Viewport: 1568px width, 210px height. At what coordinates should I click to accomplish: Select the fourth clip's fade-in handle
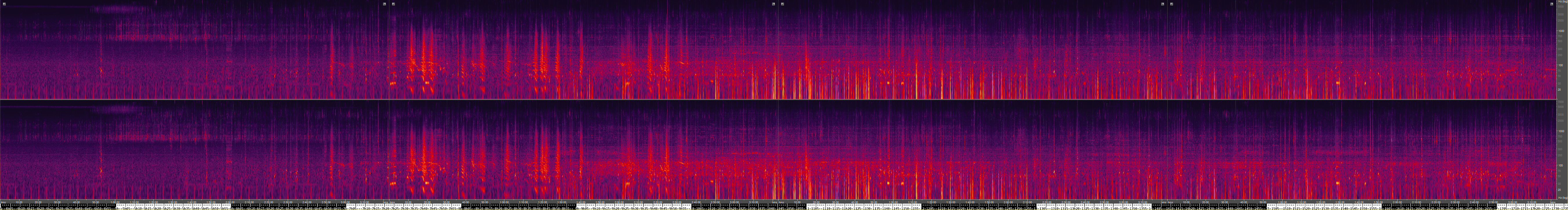1172,4
